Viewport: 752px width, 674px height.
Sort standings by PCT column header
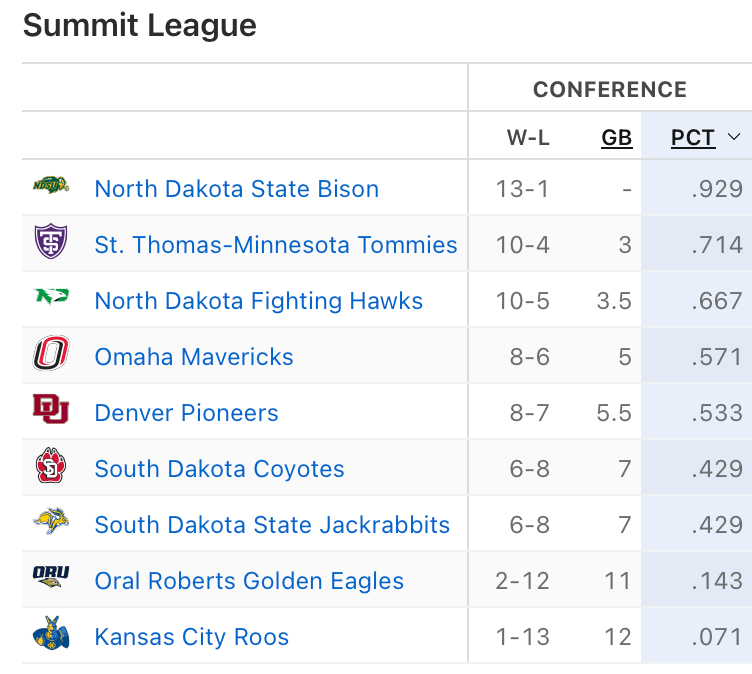693,138
